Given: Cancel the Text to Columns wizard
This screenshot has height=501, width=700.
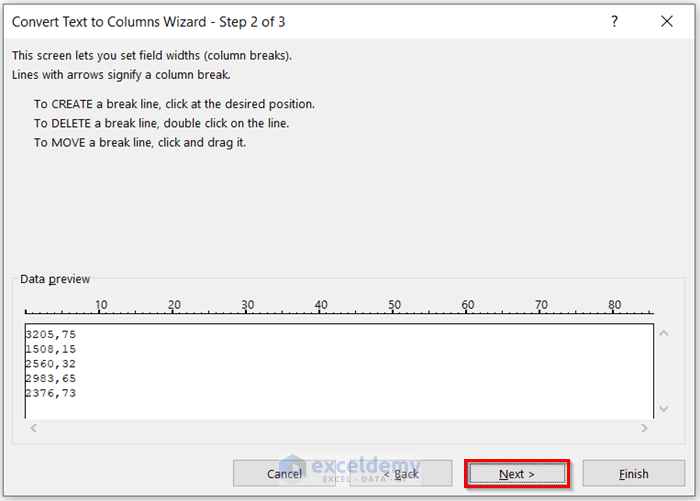Looking at the screenshot, I should 284,473.
